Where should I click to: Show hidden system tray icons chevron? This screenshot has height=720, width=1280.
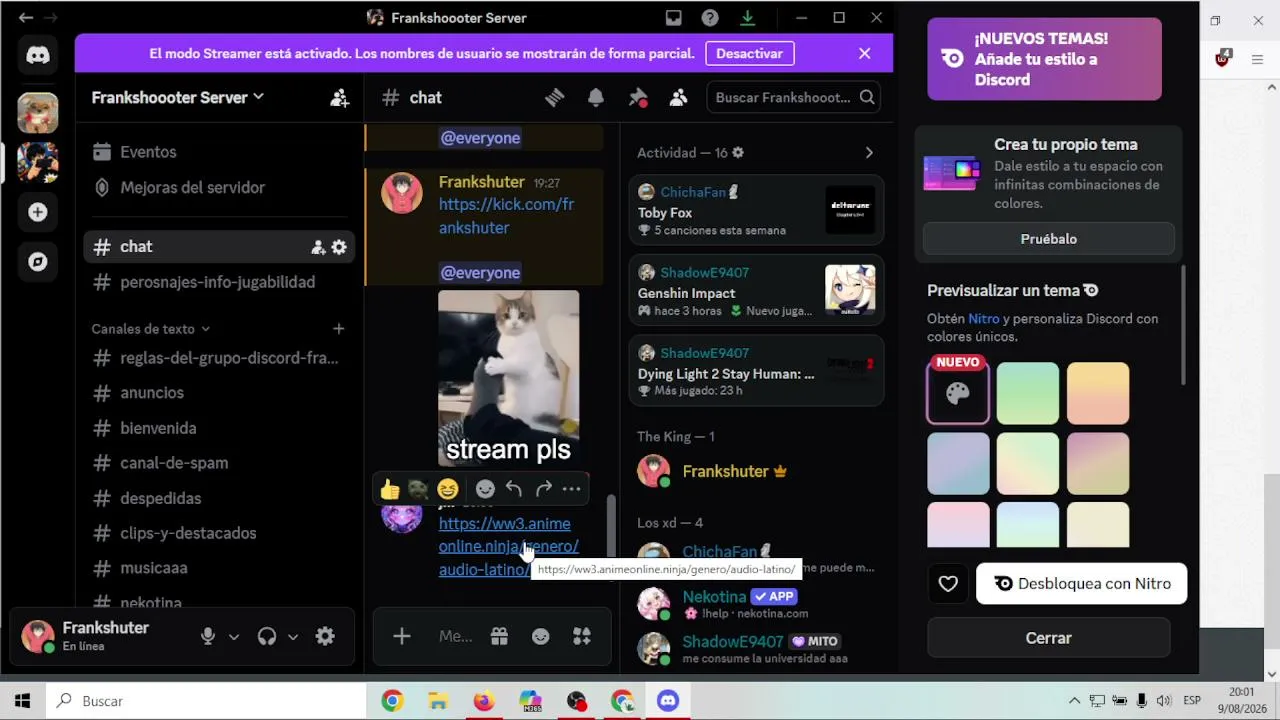click(1074, 701)
